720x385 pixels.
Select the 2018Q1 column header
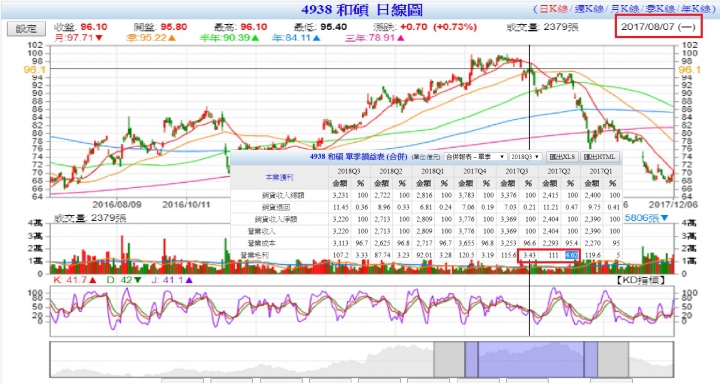[x=433, y=171]
